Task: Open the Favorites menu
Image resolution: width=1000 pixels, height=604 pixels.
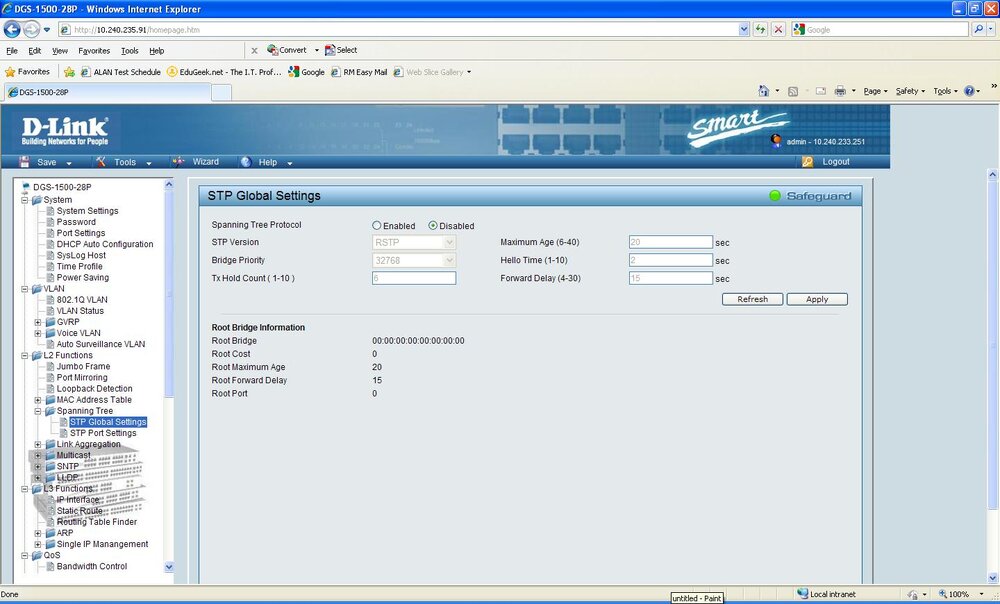Action: coord(94,50)
